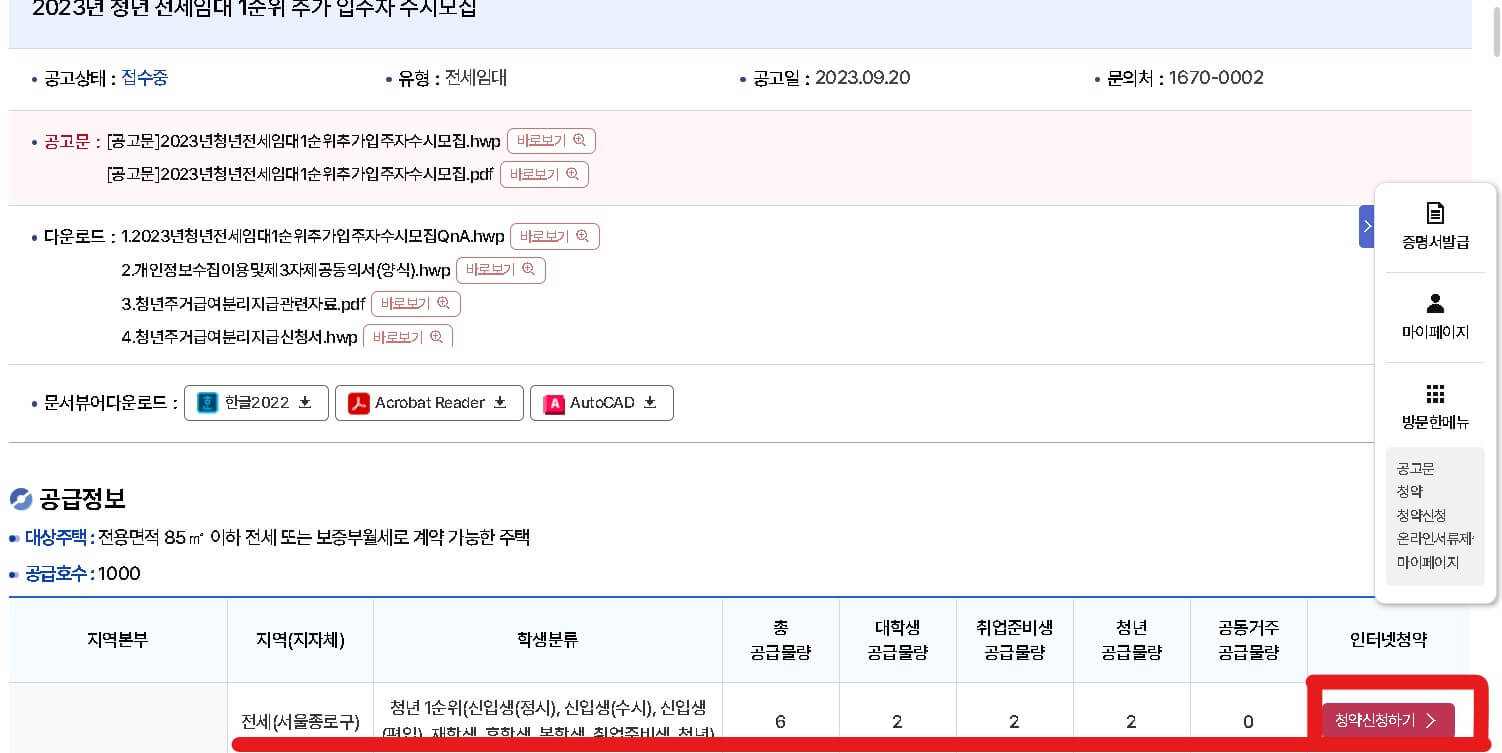Screen dimensions: 1502x753
Task: Open 바로보기 for 청년주거급여분리지급관련자료.pdf
Action: click(416, 304)
